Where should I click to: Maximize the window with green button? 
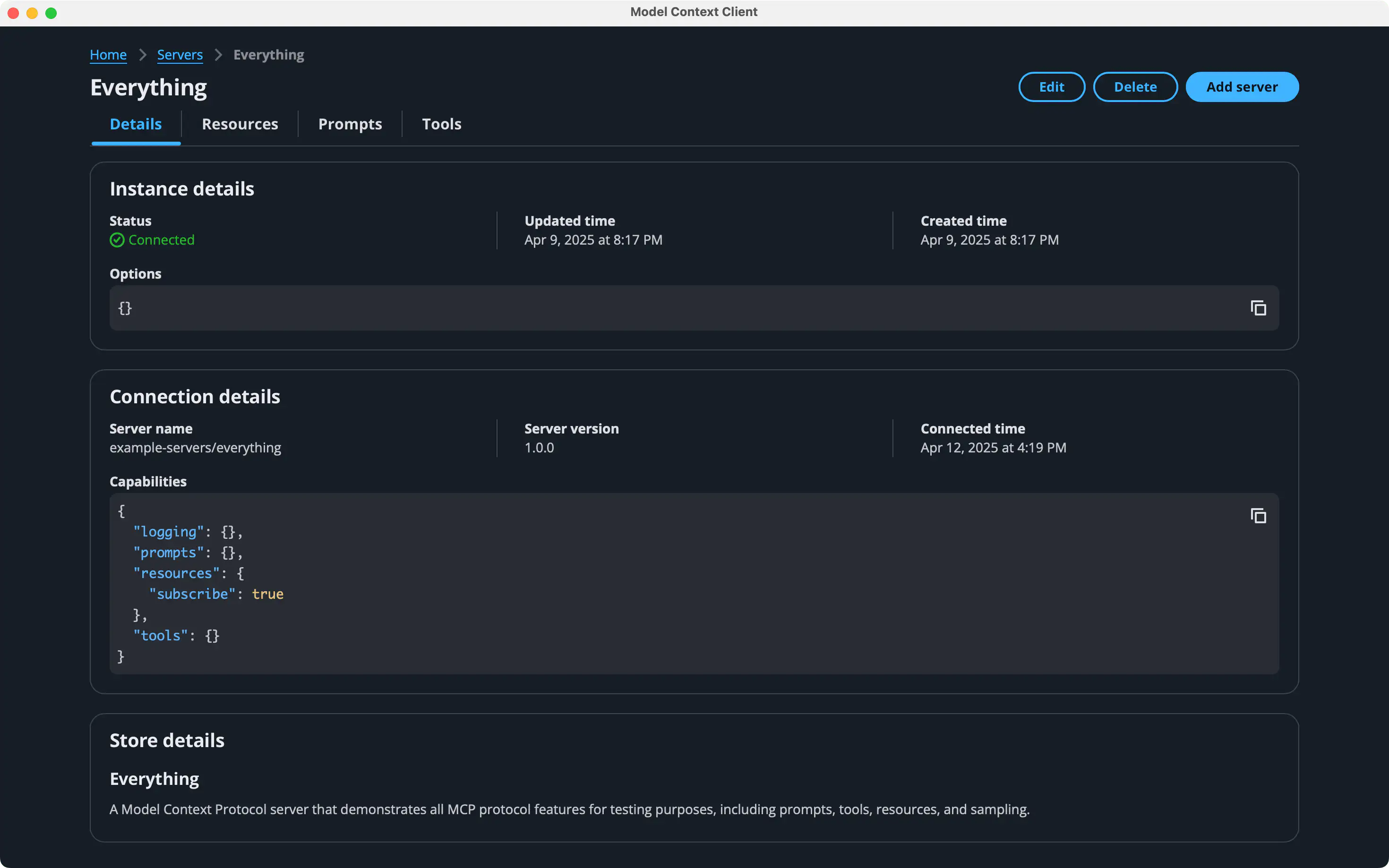pyautogui.click(x=51, y=13)
